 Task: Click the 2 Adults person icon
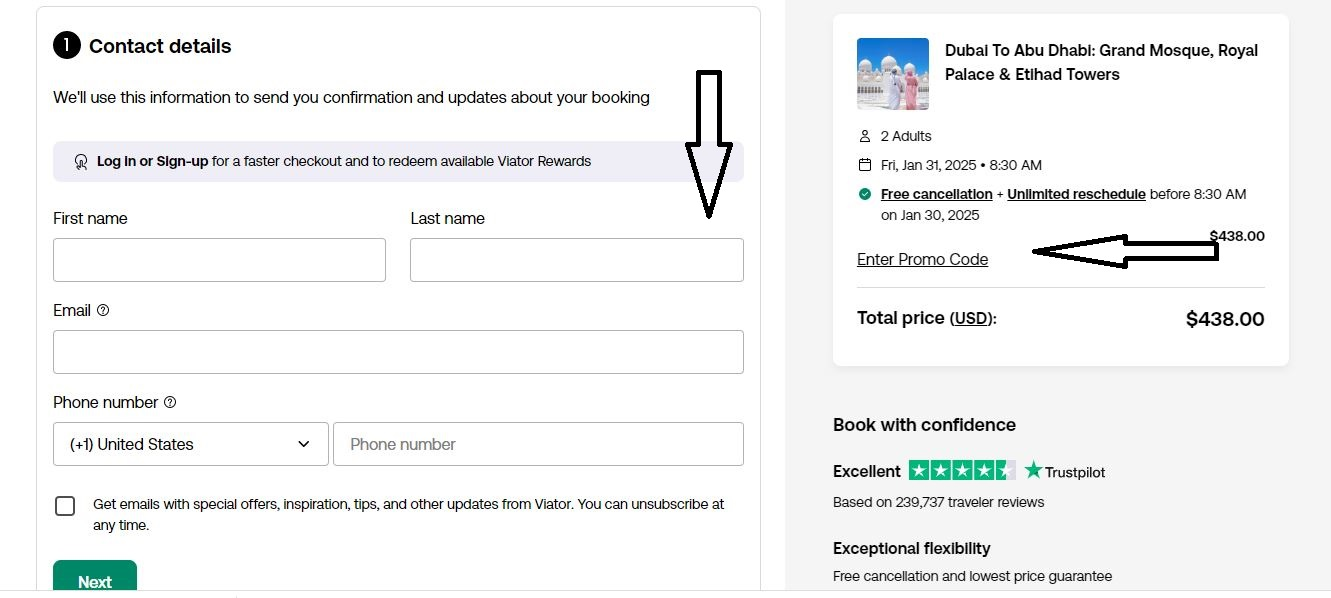coord(865,136)
